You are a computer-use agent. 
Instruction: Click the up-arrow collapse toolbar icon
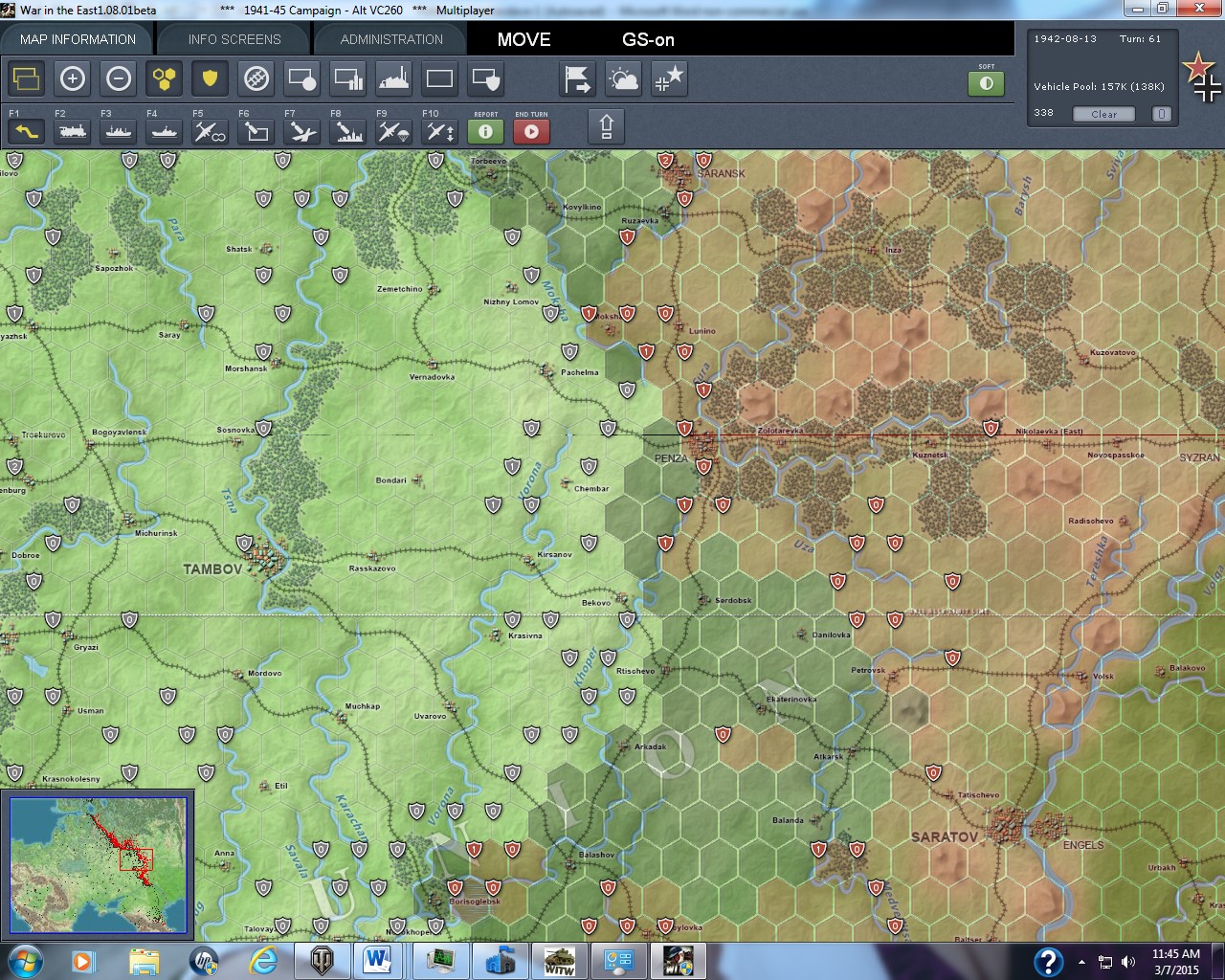606,126
